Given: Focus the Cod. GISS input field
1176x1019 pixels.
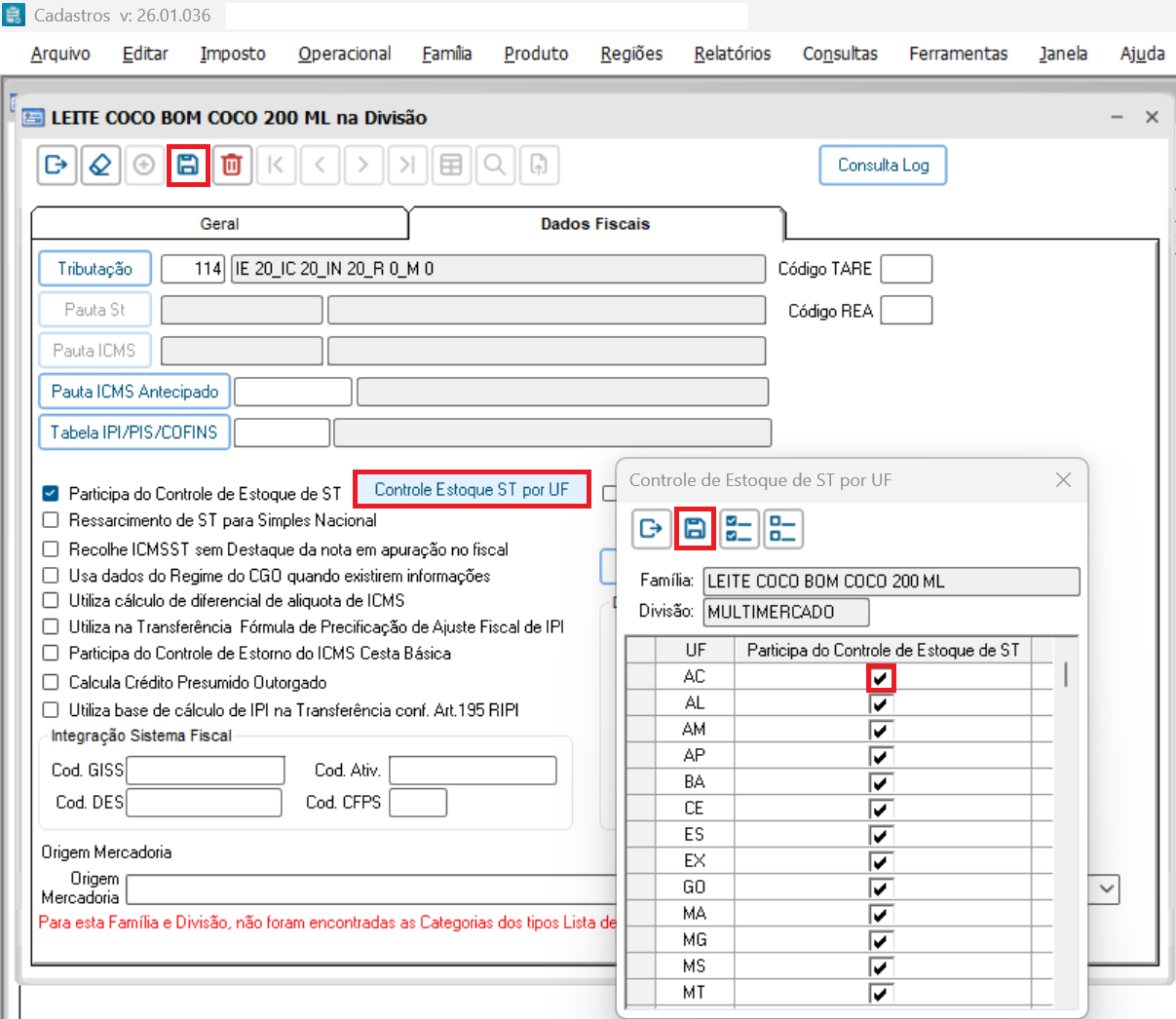Looking at the screenshot, I should click(206, 771).
